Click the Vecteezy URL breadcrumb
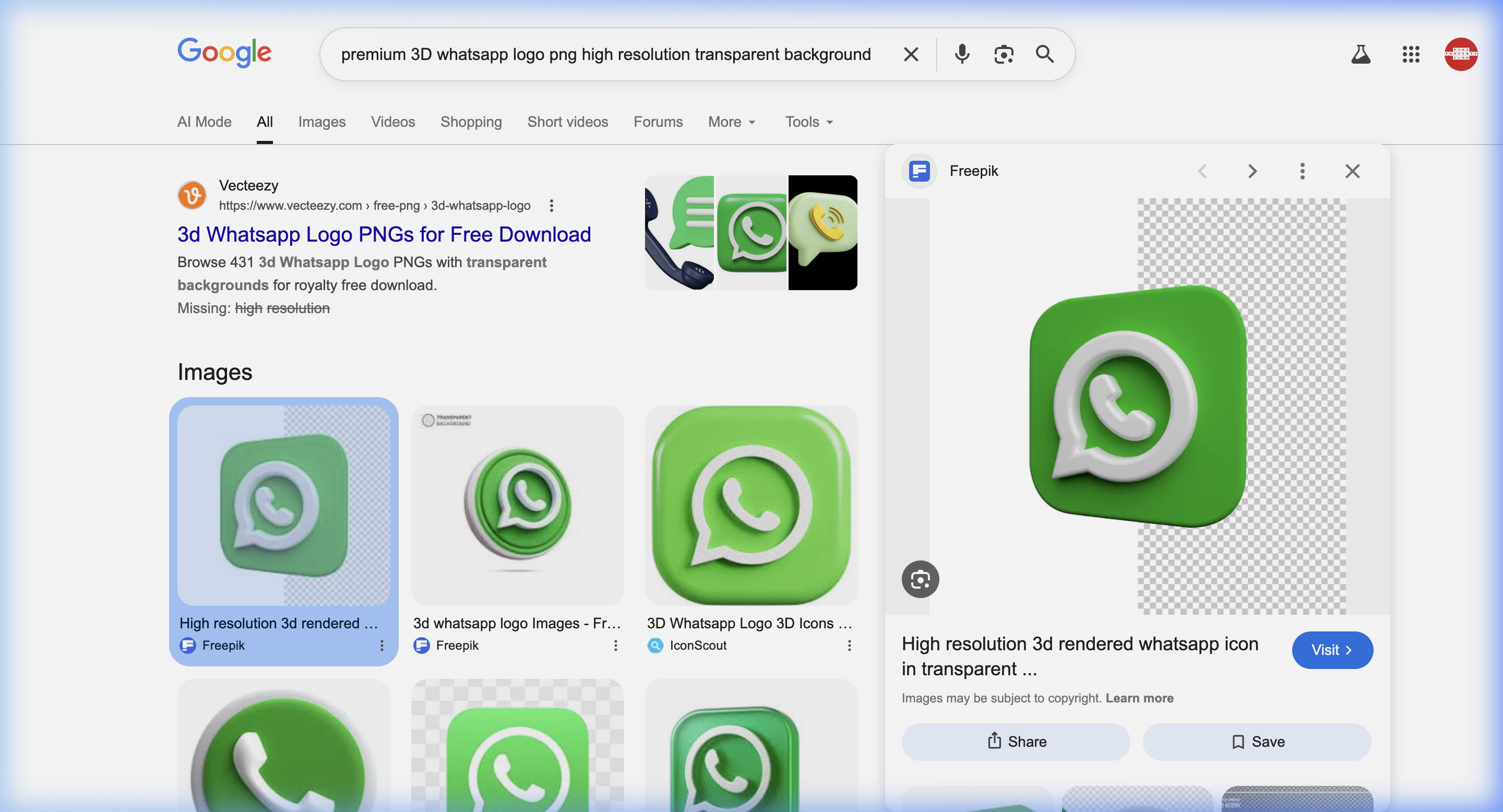This screenshot has height=812, width=1503. point(375,205)
